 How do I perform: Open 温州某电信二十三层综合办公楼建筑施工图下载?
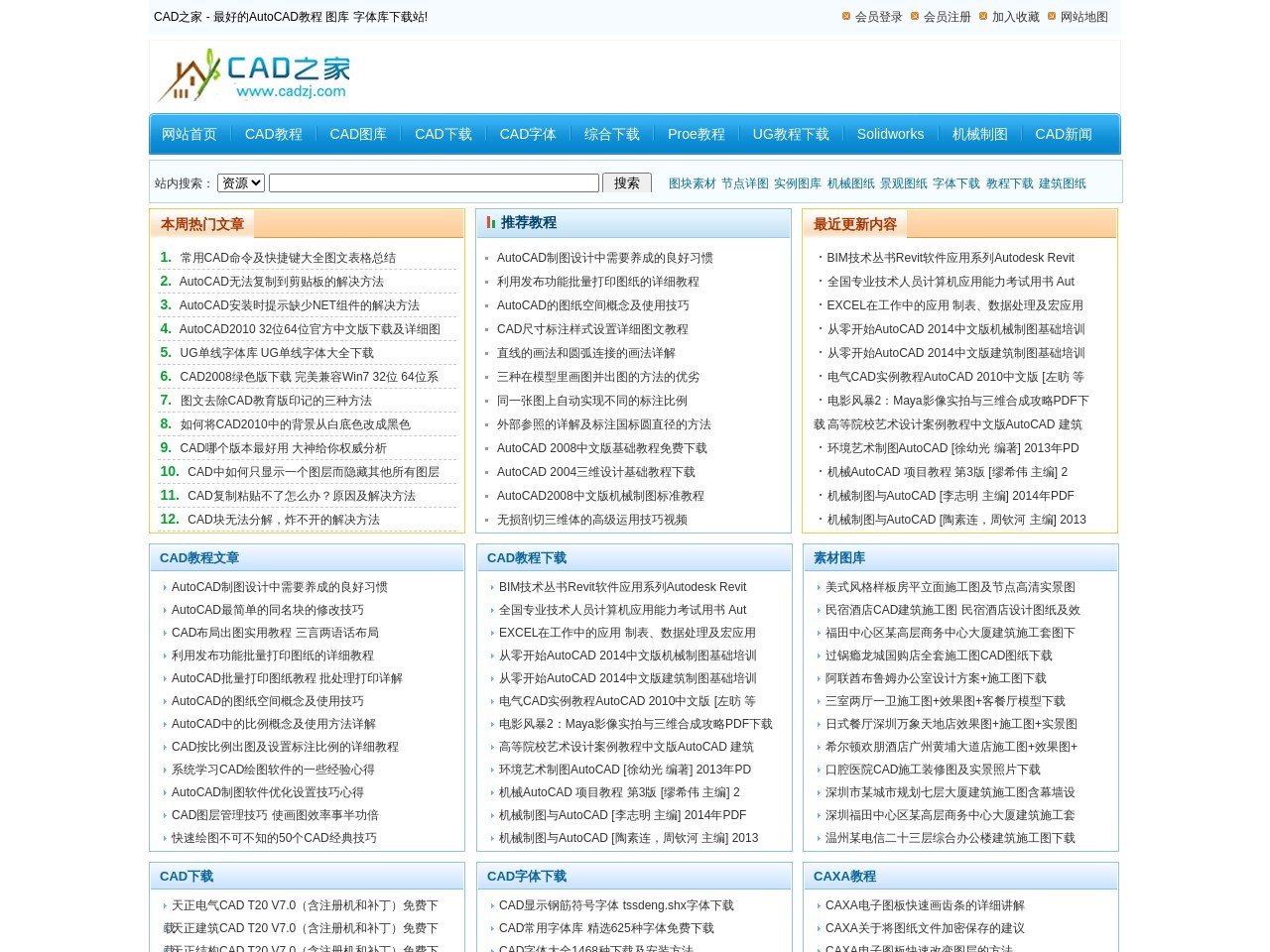951,838
